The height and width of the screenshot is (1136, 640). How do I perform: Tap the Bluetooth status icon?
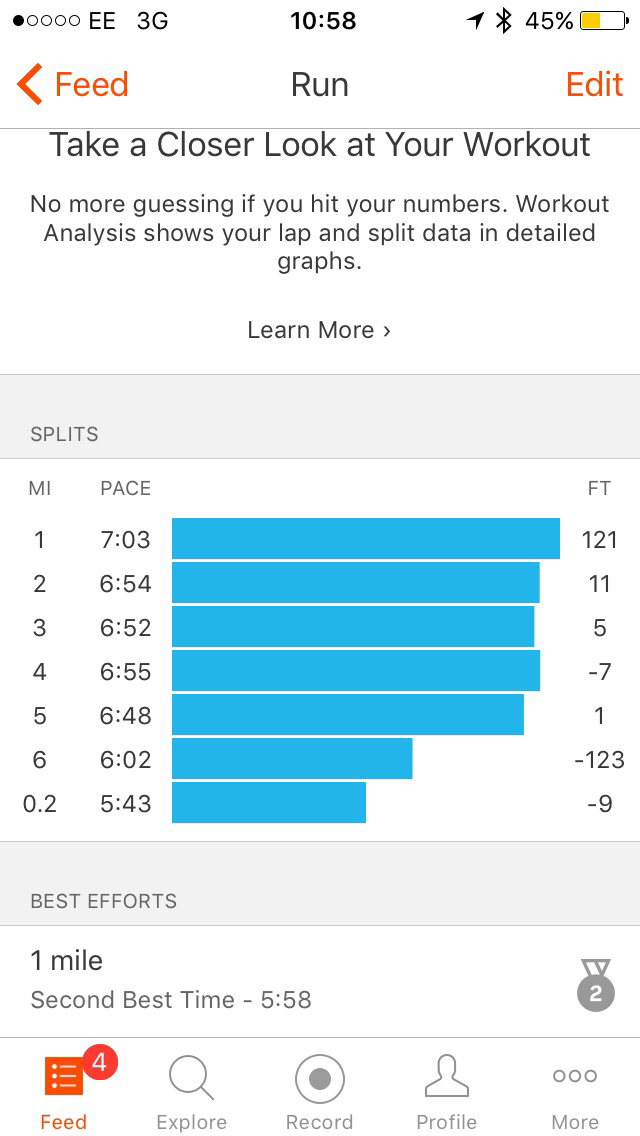505,21
